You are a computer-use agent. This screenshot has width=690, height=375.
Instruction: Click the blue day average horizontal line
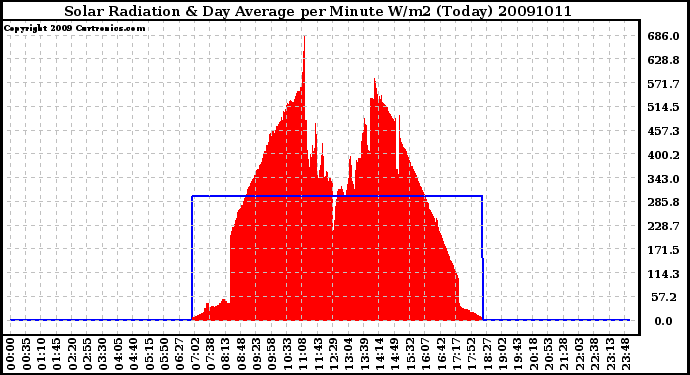[337, 196]
